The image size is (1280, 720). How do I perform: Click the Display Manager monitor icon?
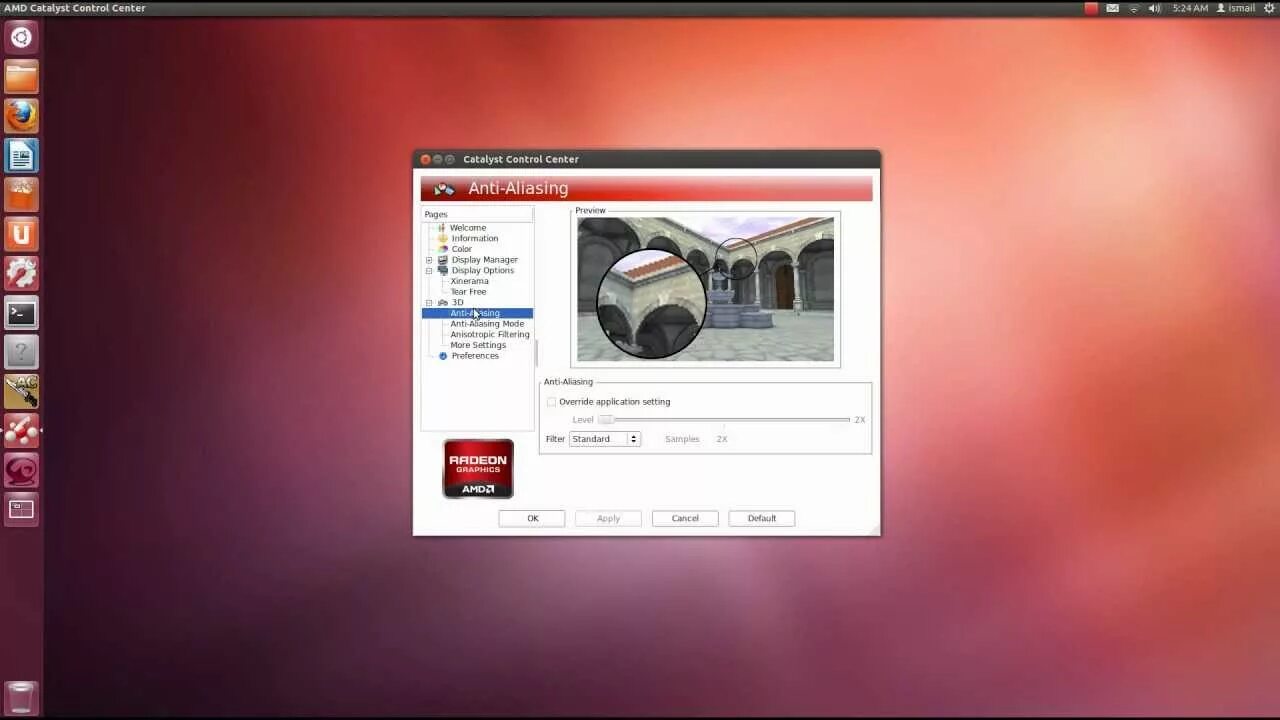[443, 260]
